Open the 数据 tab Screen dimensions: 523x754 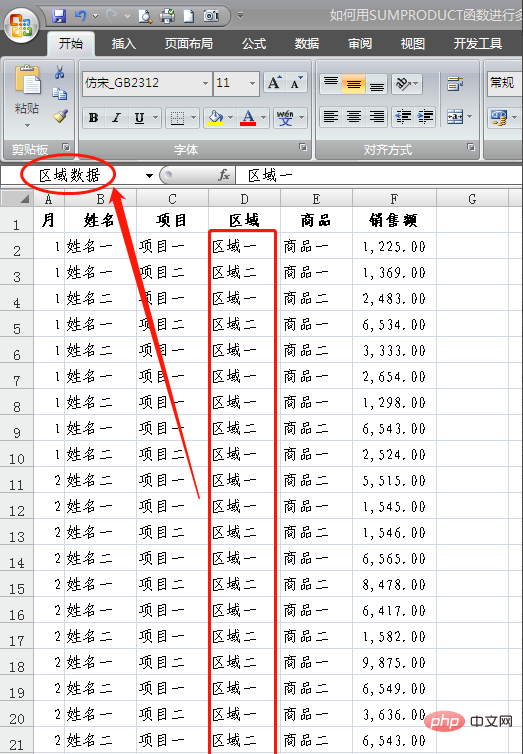307,44
